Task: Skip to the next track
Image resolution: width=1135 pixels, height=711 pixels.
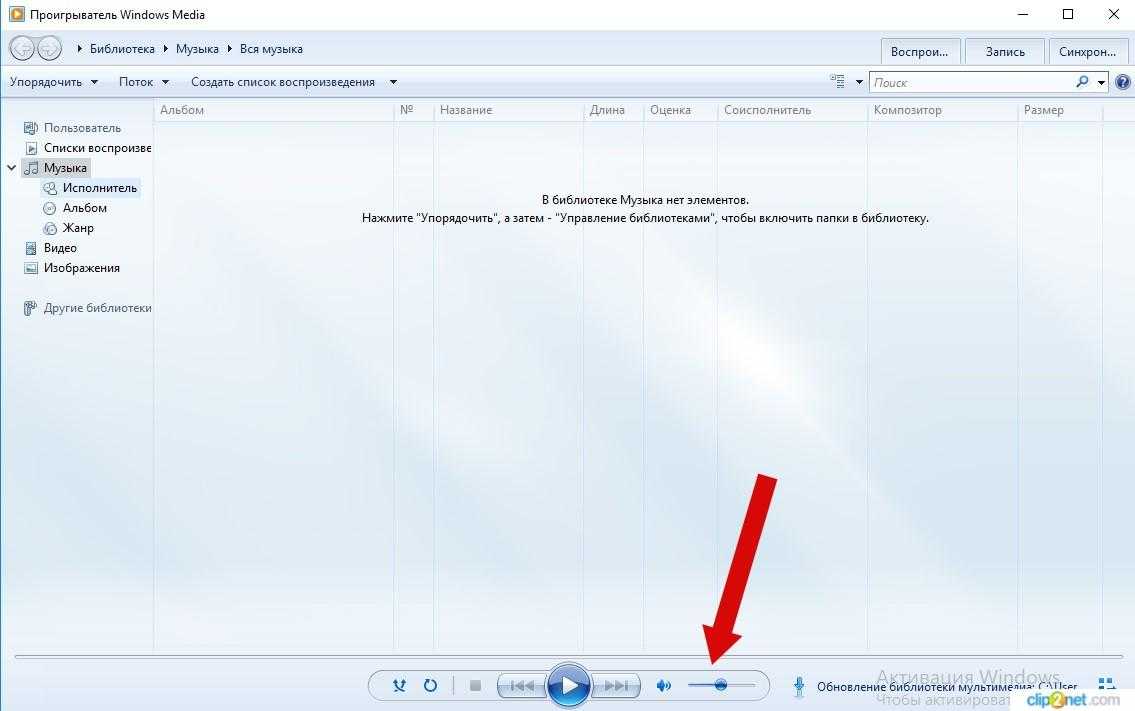Action: tap(616, 686)
